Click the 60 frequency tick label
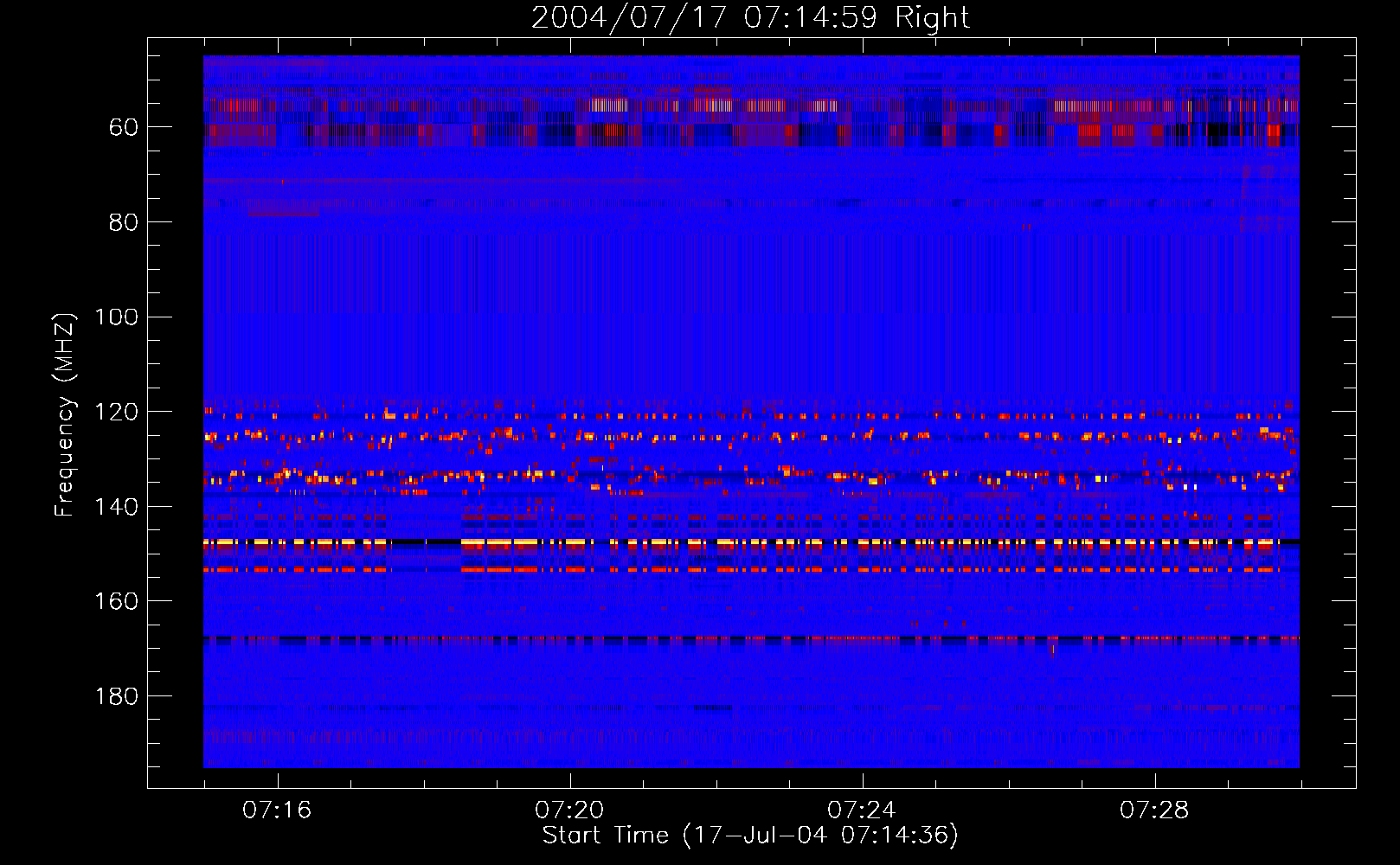1400x865 pixels. coord(124,128)
